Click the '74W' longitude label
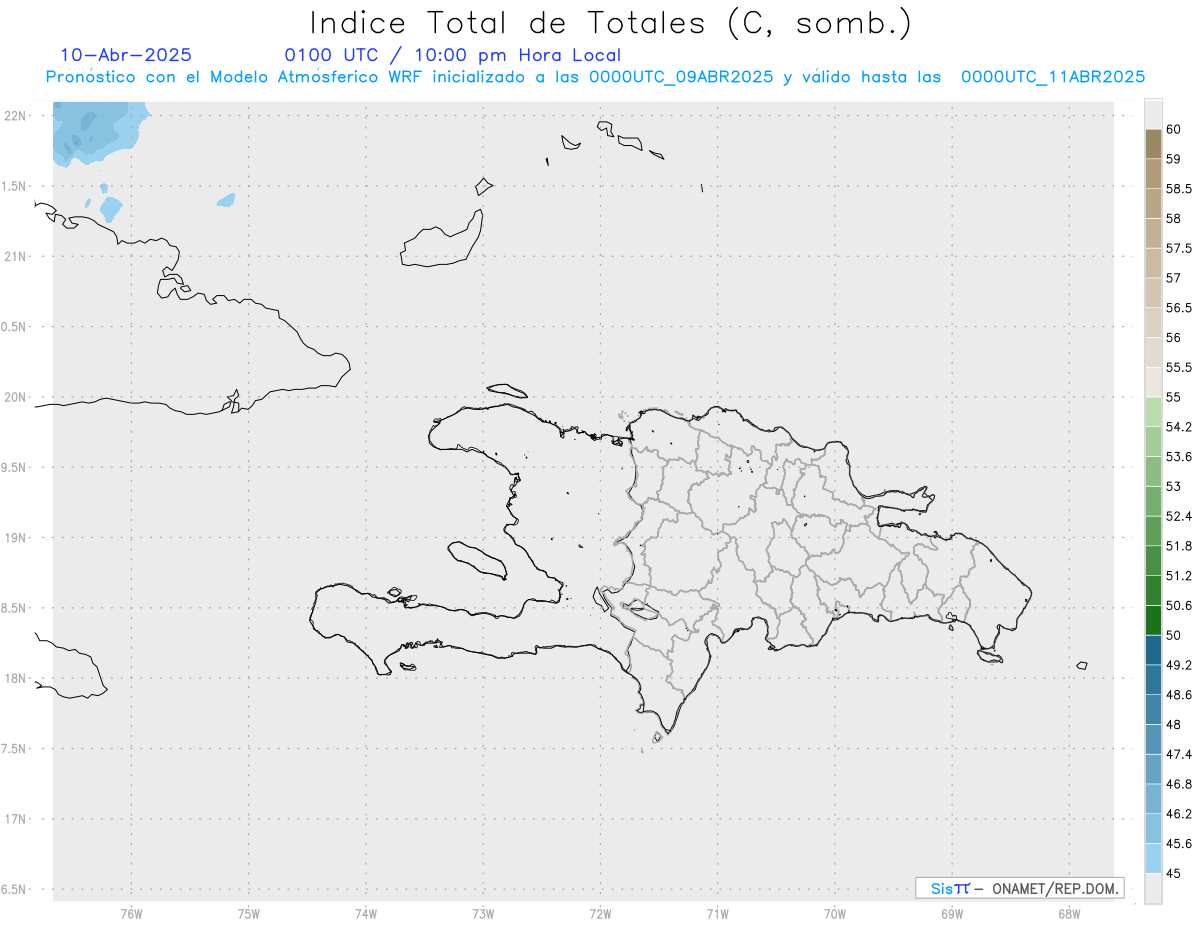Viewport: 1200px width, 927px height. click(365, 913)
